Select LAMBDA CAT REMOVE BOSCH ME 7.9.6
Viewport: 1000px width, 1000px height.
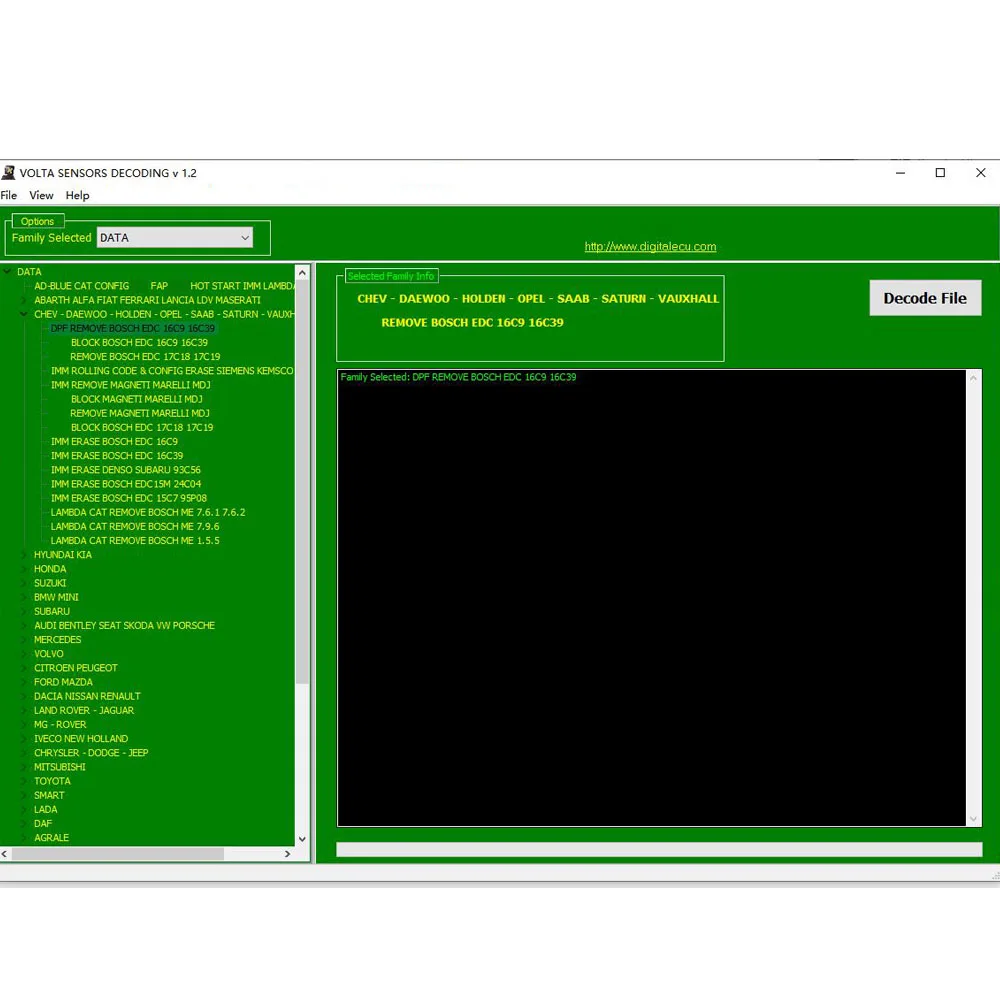(135, 527)
